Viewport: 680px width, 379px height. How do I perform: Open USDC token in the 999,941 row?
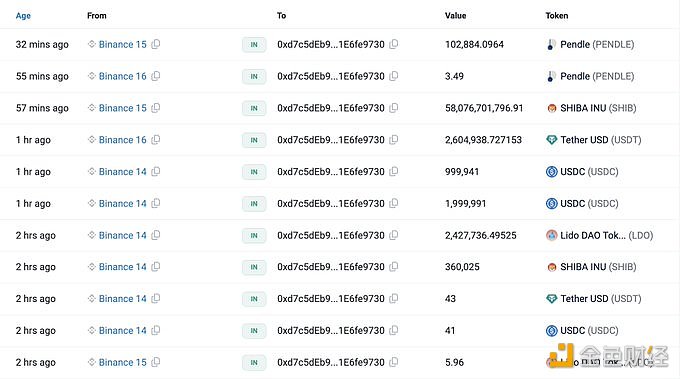[589, 172]
